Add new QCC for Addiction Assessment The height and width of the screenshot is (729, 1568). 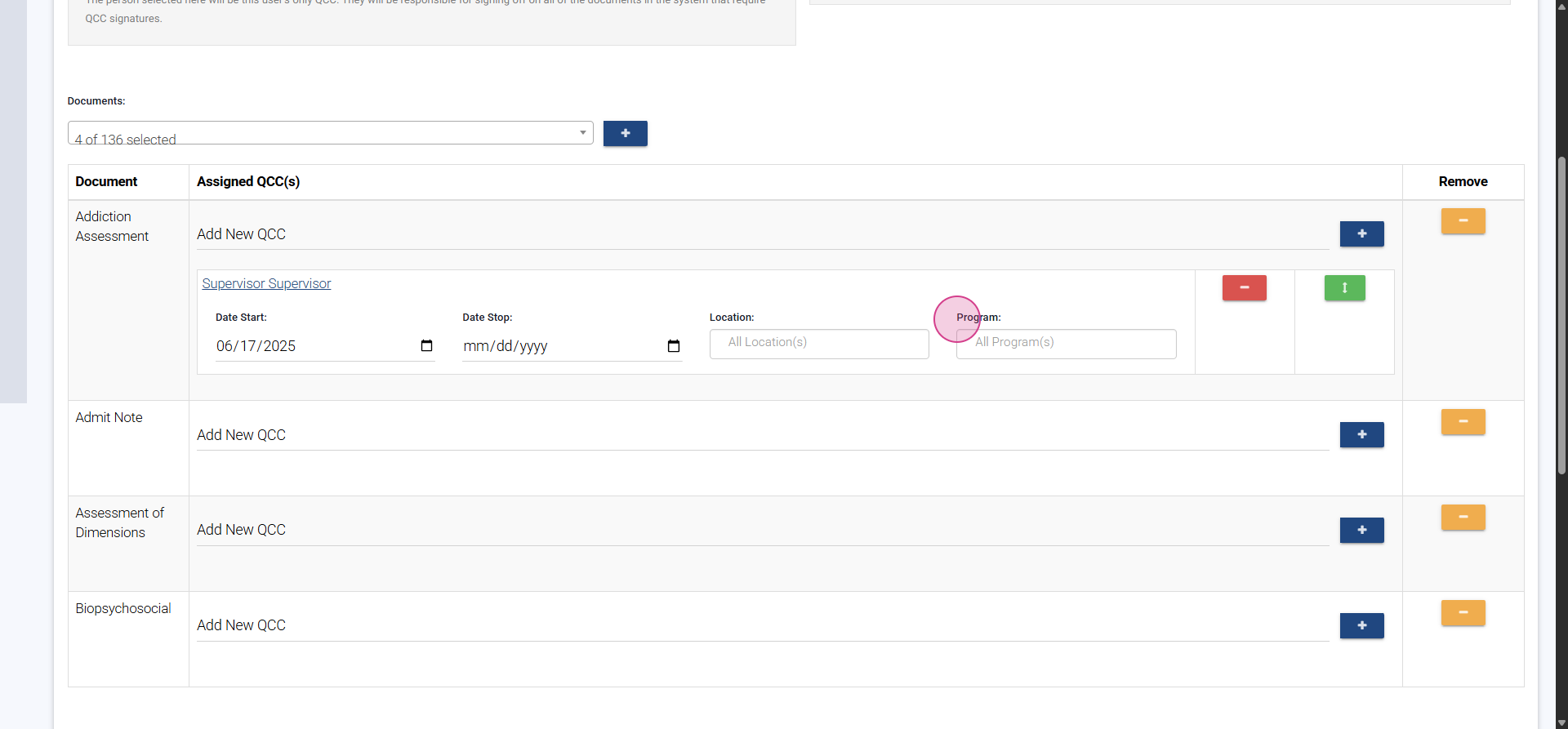coord(1361,234)
